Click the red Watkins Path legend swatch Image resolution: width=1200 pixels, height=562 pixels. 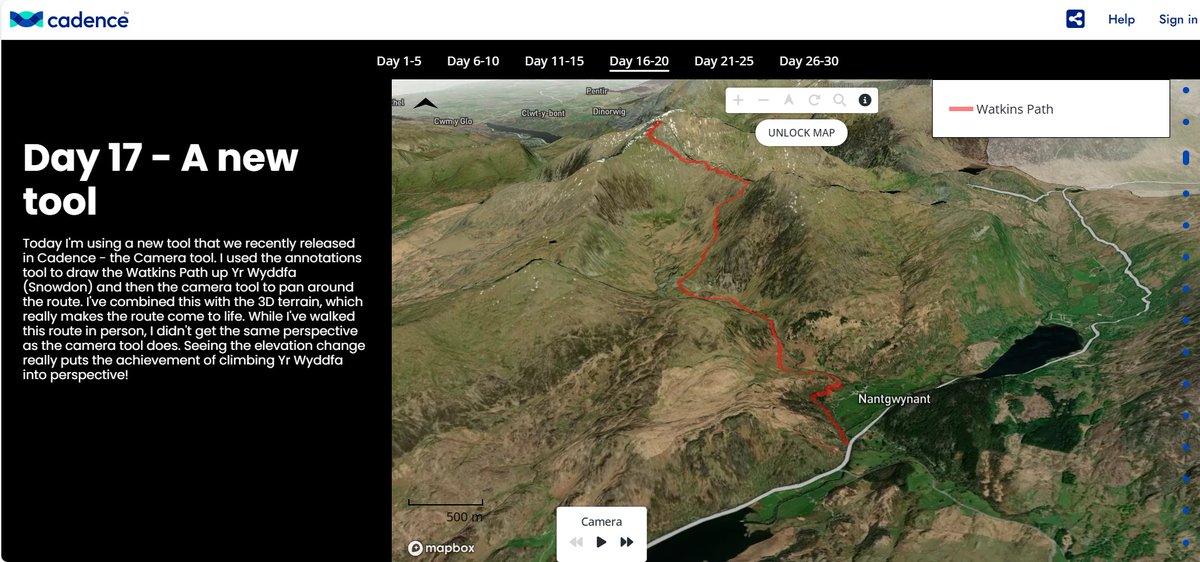click(960, 109)
